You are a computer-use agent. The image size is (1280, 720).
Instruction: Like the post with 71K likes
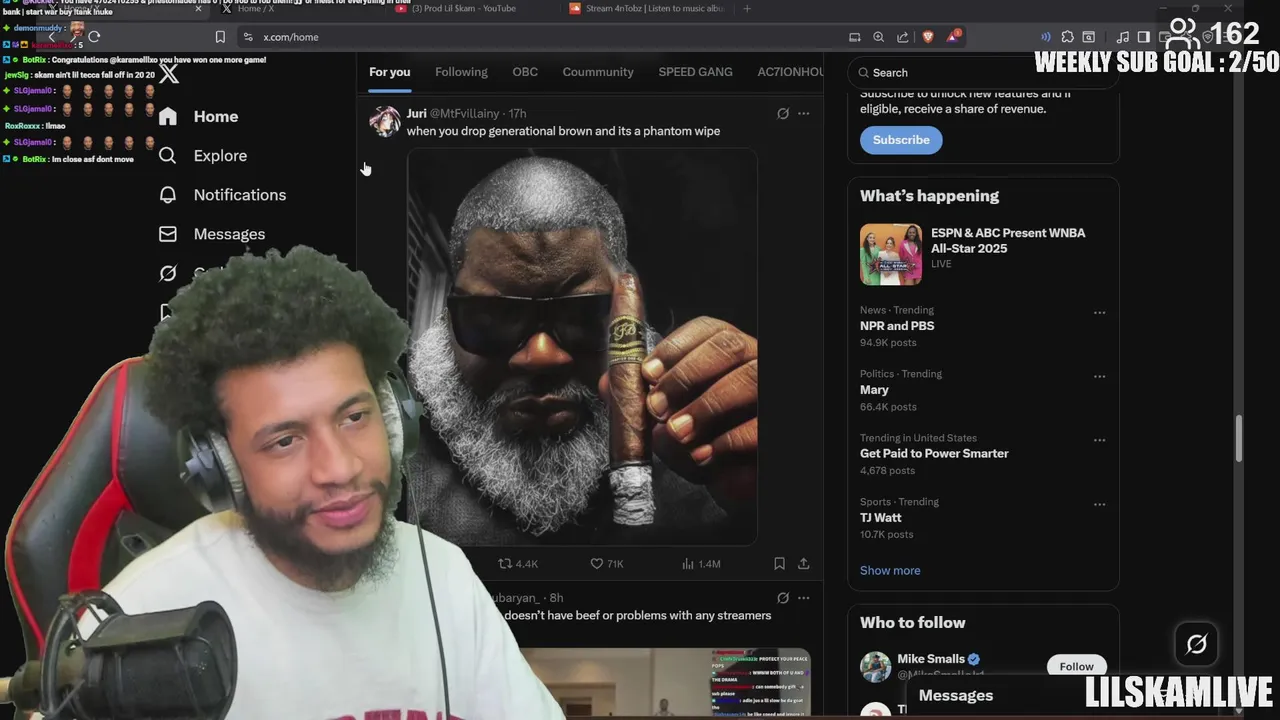pos(607,564)
